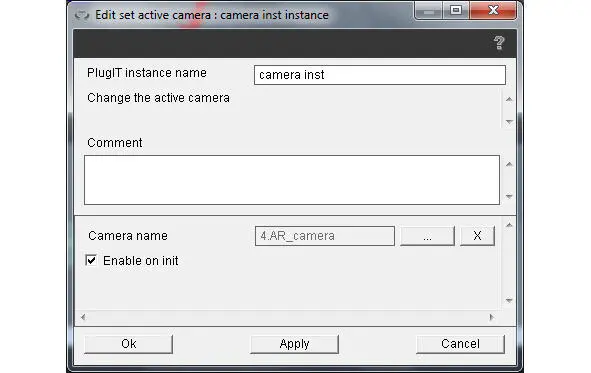Click the 'Camera name' label
The height and width of the screenshot is (373, 591).
click(x=128, y=236)
